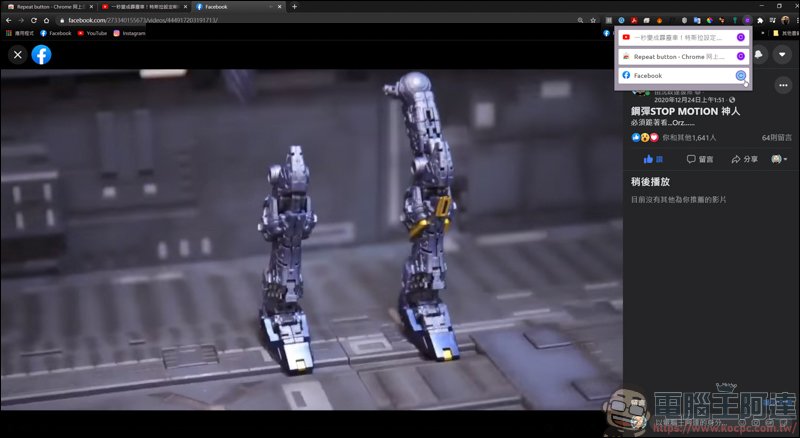Toggle repeat for the Repeat button row
This screenshot has width=800, height=438.
click(x=741, y=56)
